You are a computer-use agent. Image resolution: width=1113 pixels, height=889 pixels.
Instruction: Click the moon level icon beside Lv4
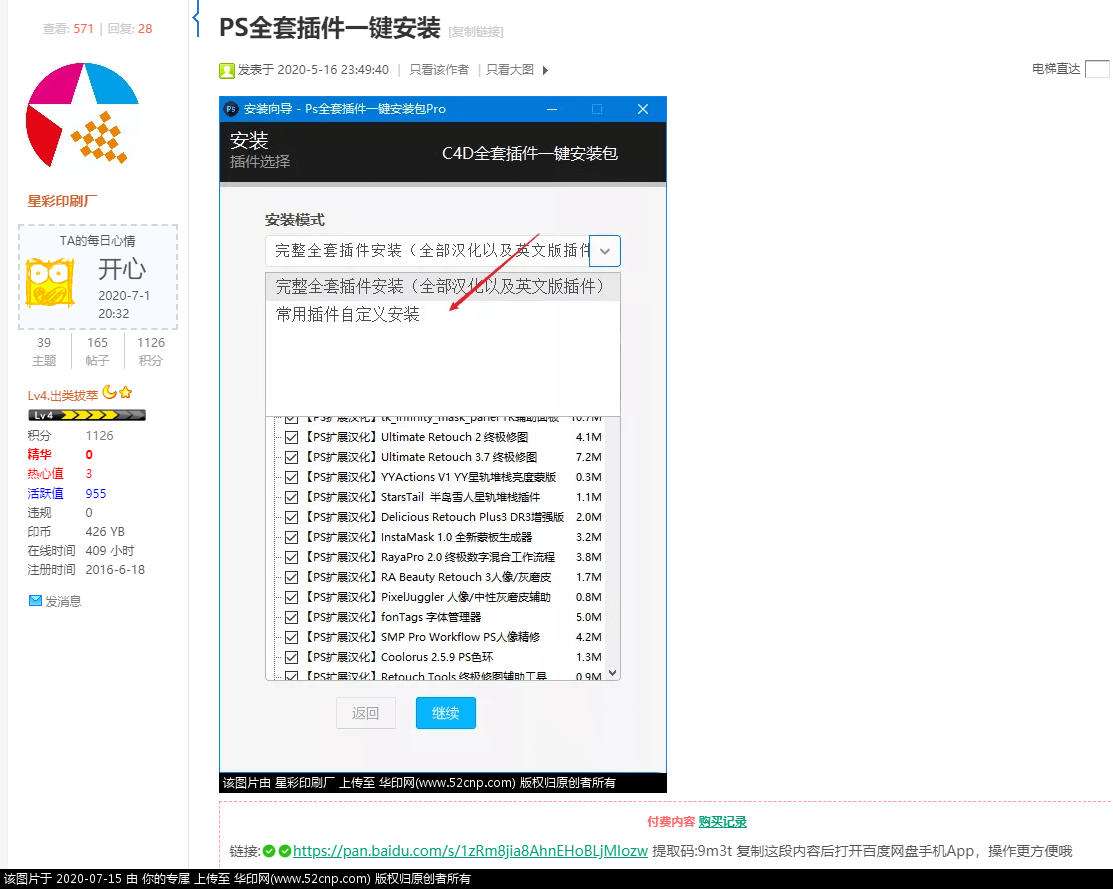[x=109, y=392]
